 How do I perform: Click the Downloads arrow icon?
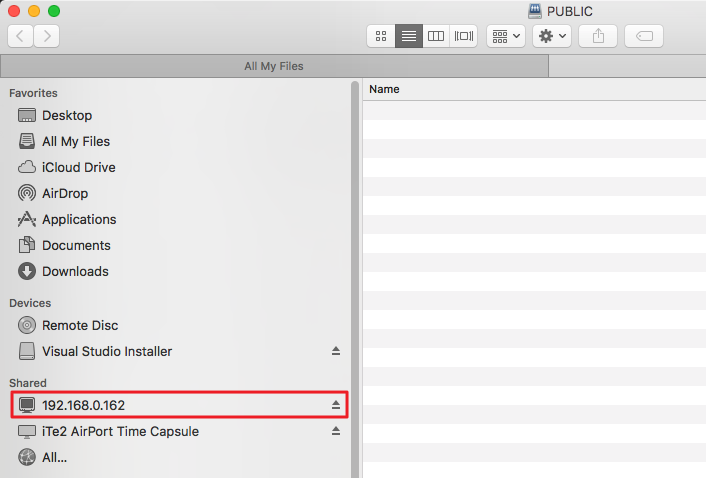[27, 271]
